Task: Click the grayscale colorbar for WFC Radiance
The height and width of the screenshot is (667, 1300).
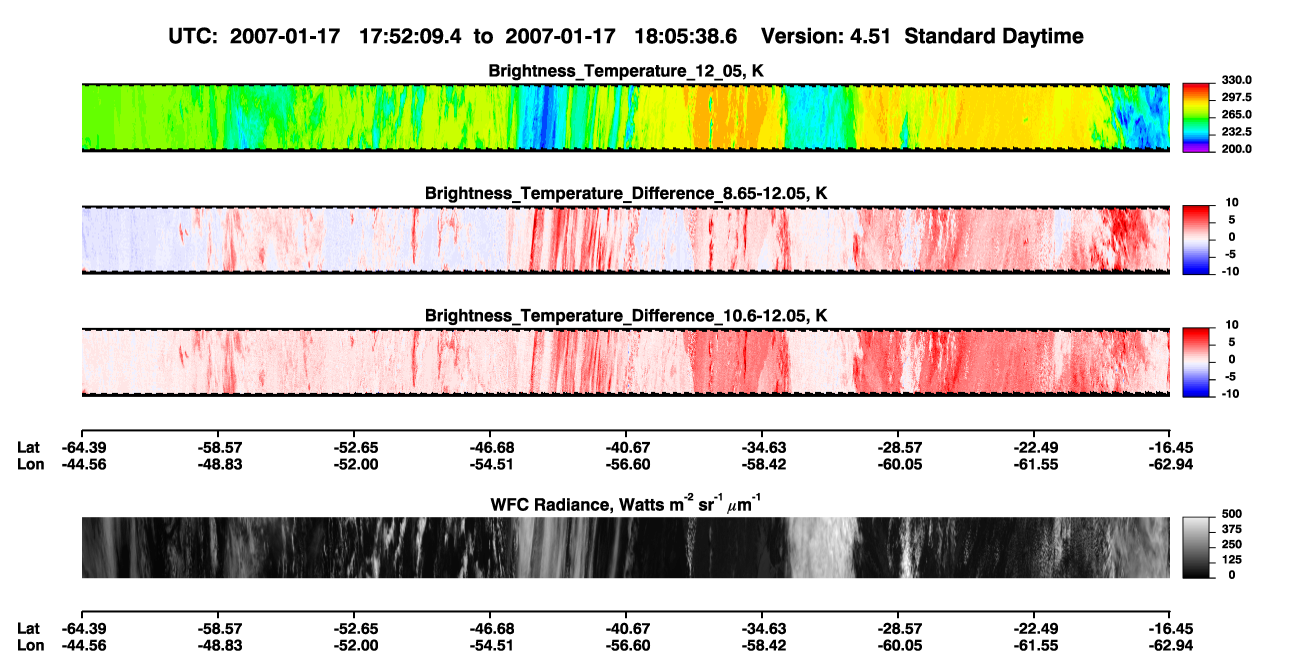Action: (x=1197, y=547)
